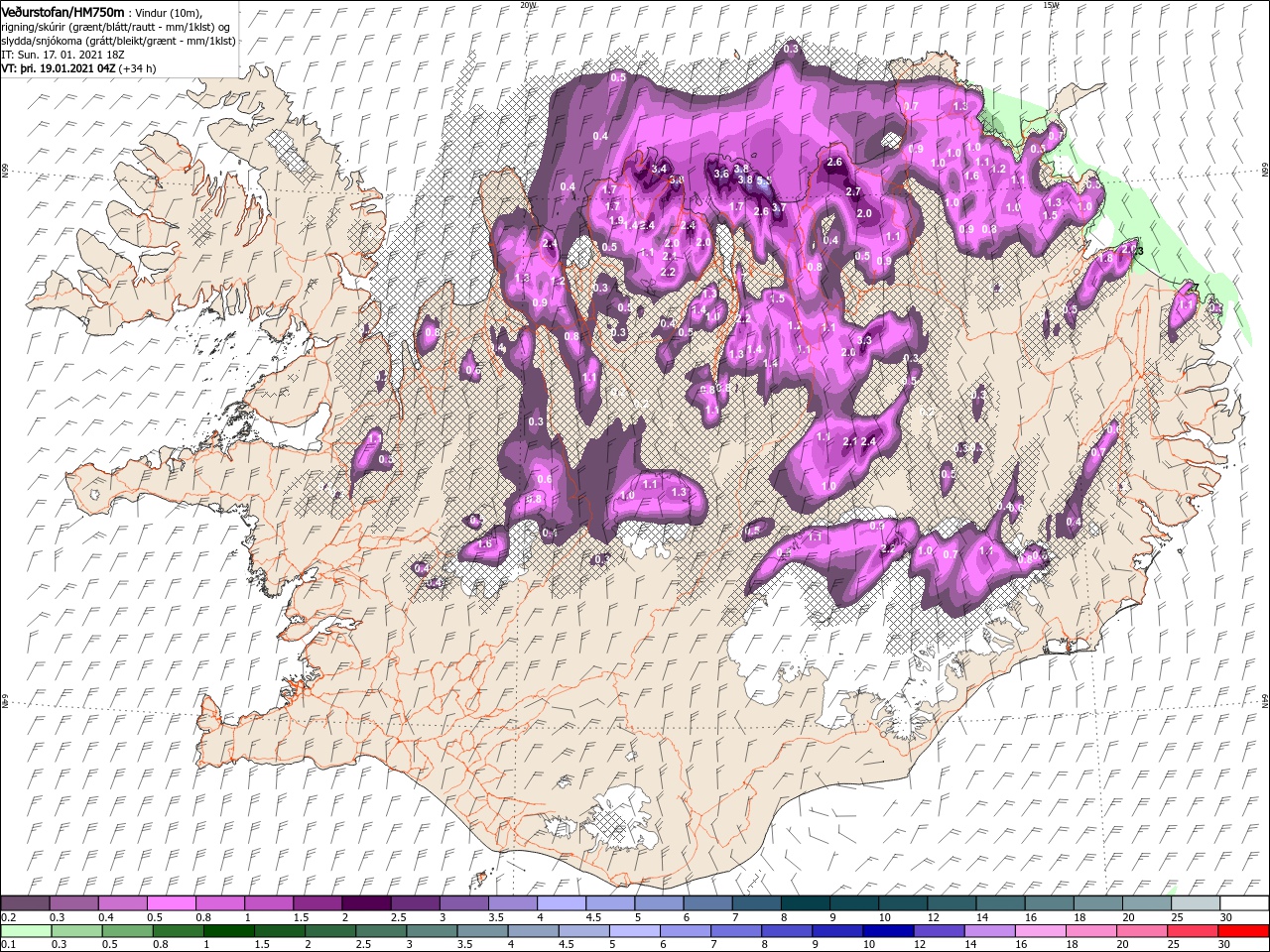This screenshot has height=952, width=1270.
Task: Pick the dark purple 2 swatch, top legend row
Action: [x=366, y=903]
